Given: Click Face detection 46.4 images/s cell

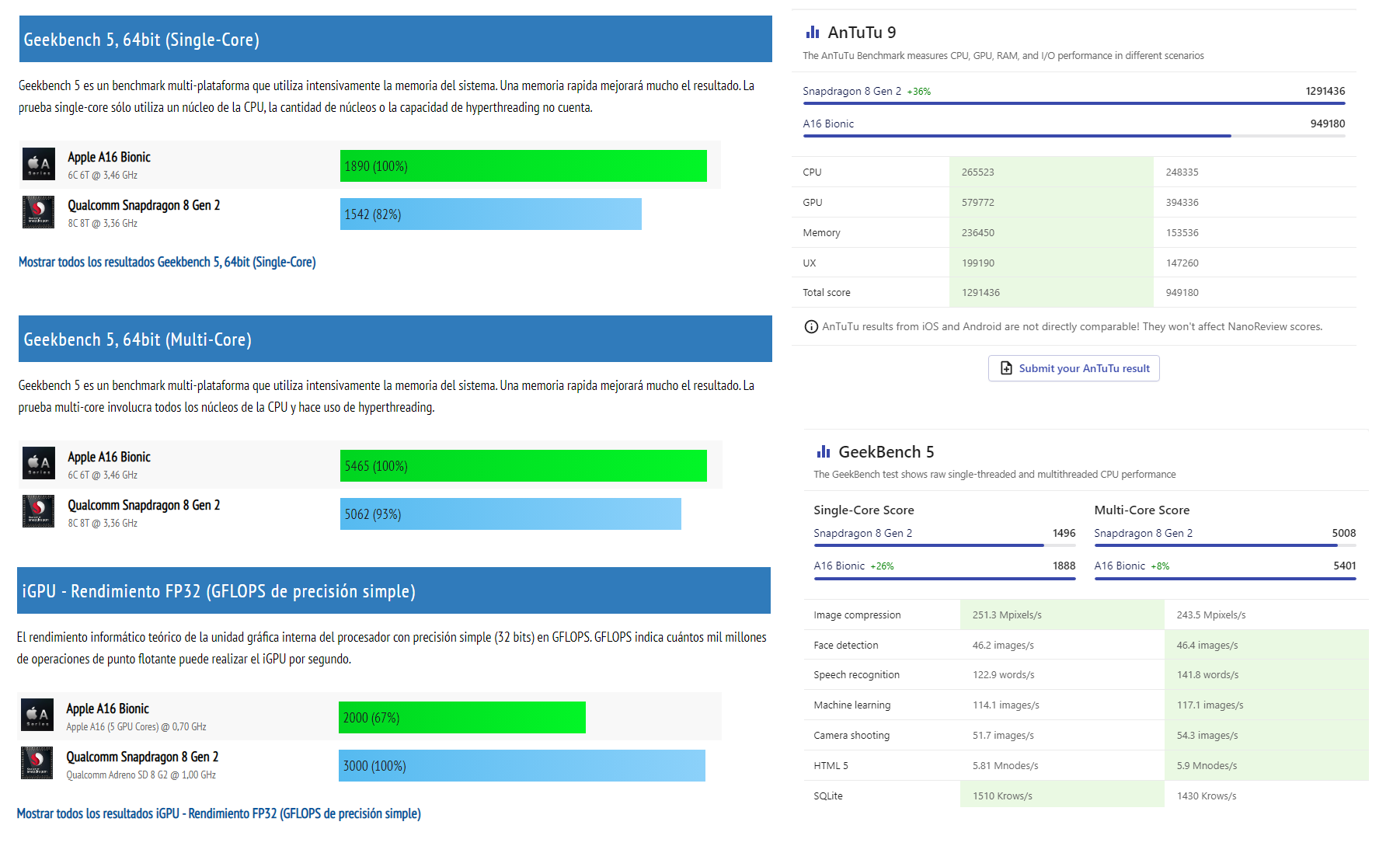Looking at the screenshot, I should 1266,645.
